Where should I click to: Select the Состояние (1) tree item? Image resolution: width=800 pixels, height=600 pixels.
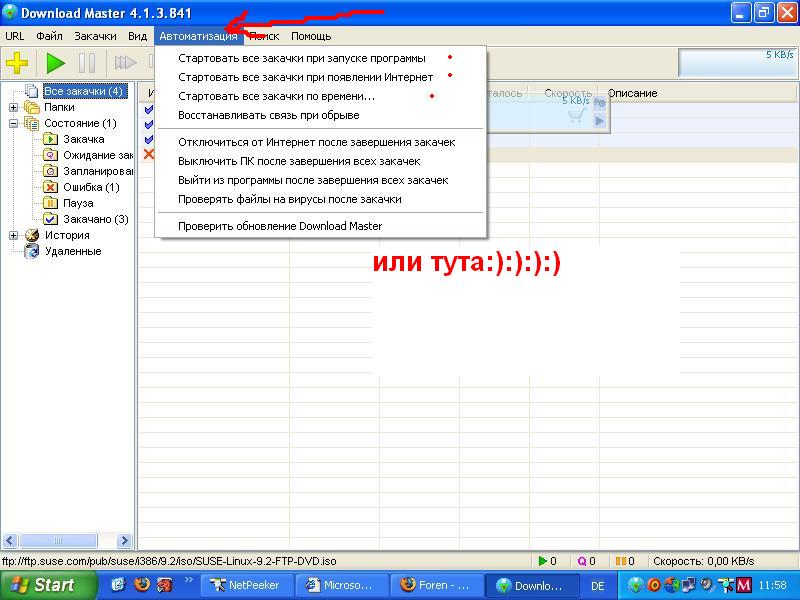pos(81,123)
